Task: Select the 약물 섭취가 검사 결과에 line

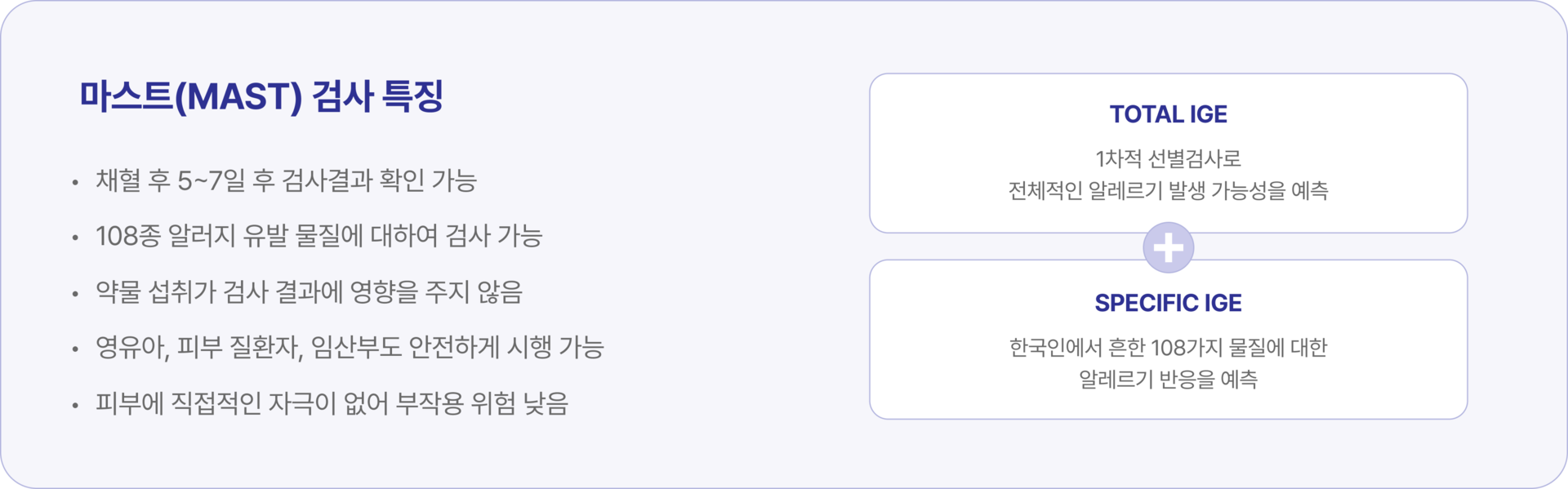Action: tap(309, 291)
